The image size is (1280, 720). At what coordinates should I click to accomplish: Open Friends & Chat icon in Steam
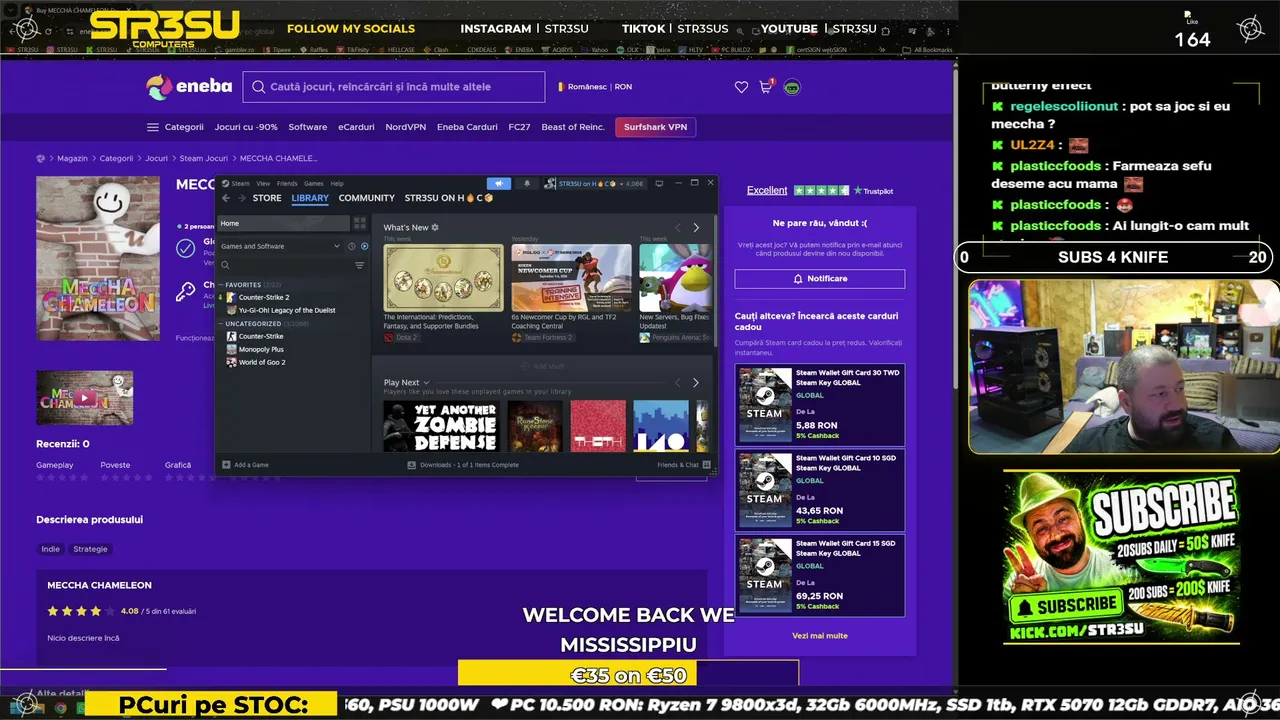coord(707,465)
